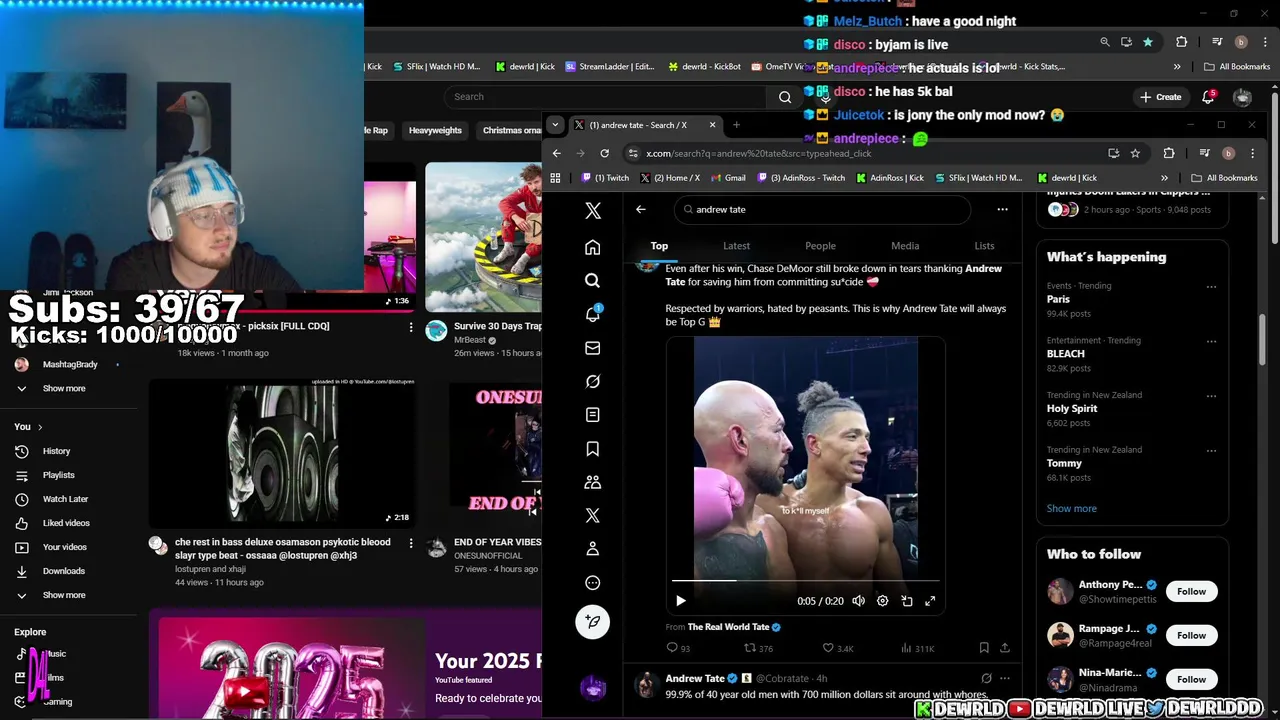
Task: Switch to Lists search tab
Action: pos(984,246)
